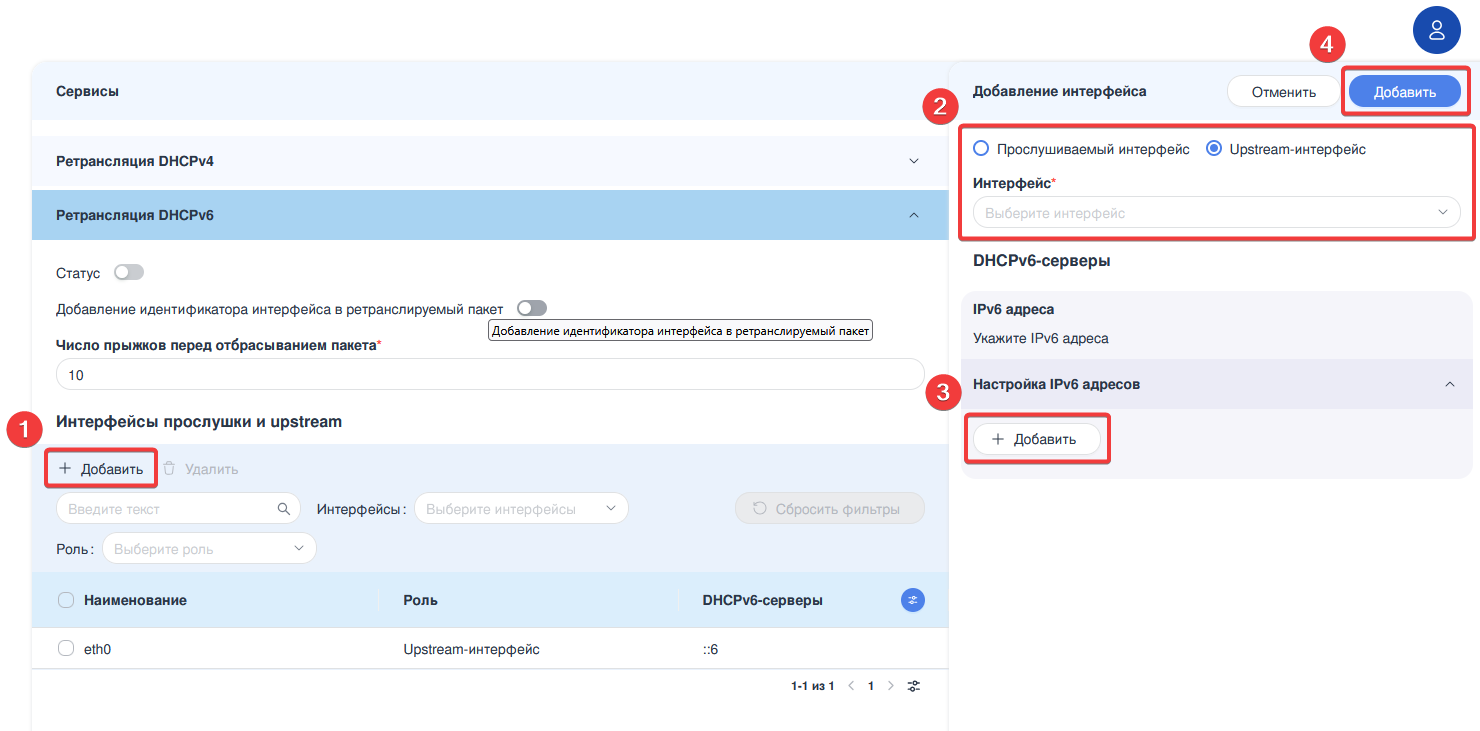The image size is (1480, 731).
Task: Expand the Ретрансляция DHCPv4 section
Action: pos(490,161)
